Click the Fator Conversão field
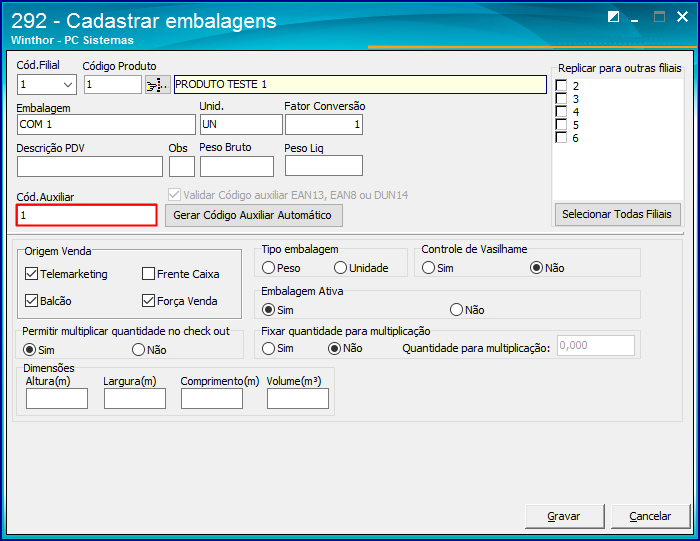Viewport: 700px width, 541px height. 324,124
